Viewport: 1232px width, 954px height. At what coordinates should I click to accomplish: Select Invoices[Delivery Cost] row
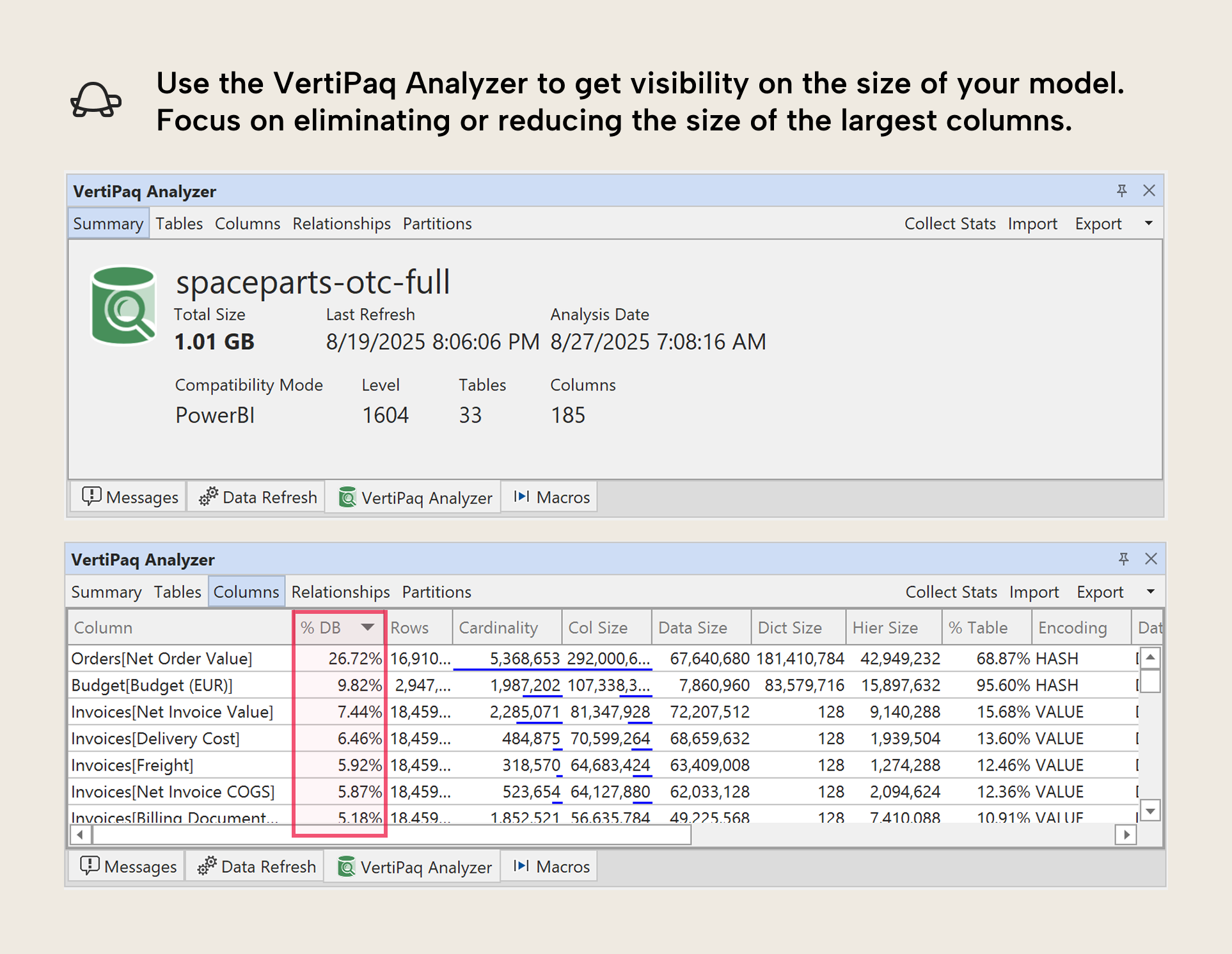click(x=604, y=739)
